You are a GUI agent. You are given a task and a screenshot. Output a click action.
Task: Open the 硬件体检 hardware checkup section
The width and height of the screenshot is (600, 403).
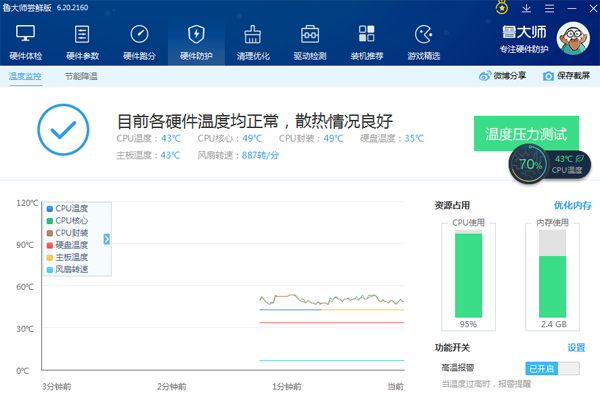pyautogui.click(x=25, y=42)
